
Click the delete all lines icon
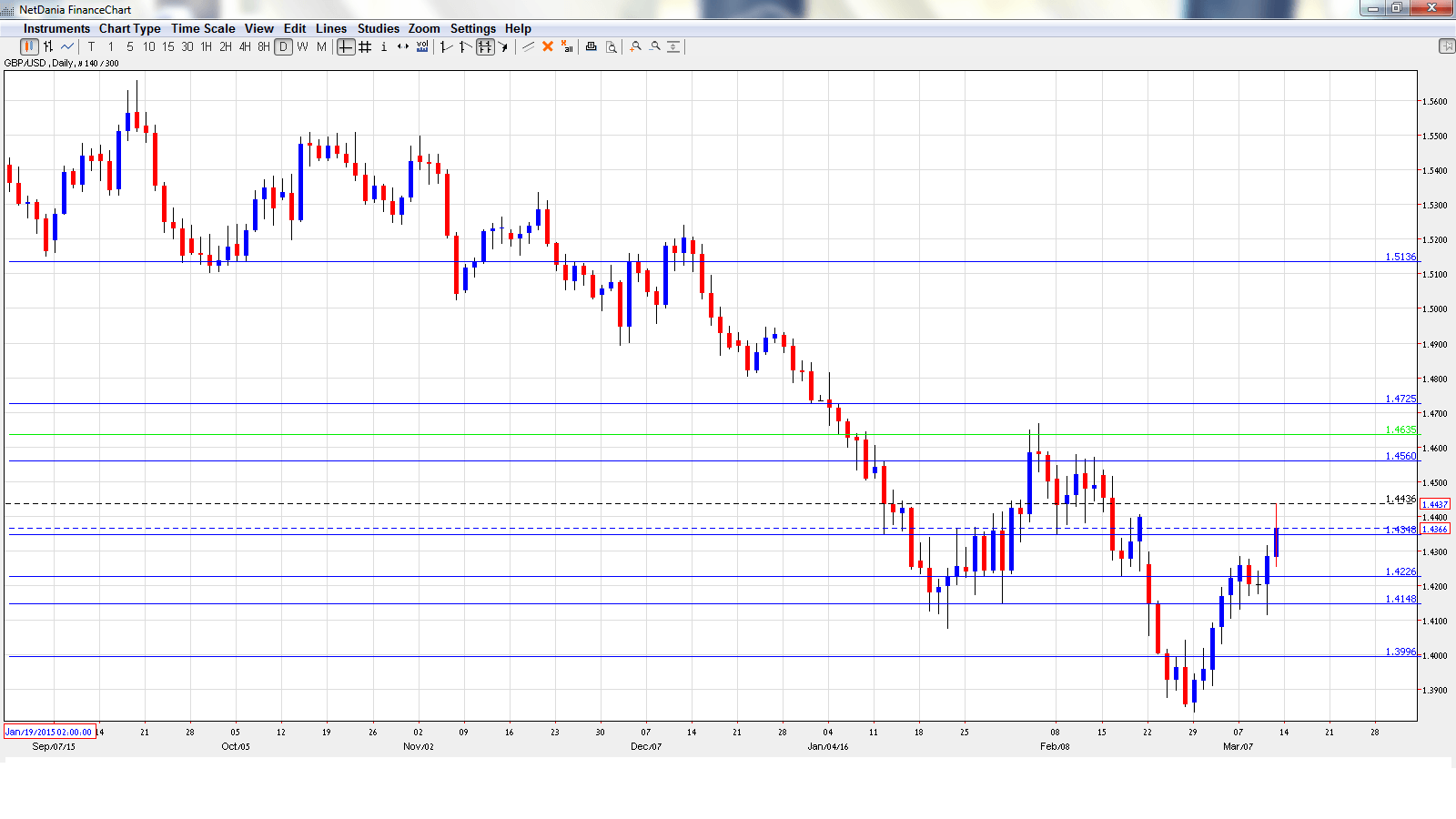click(567, 47)
